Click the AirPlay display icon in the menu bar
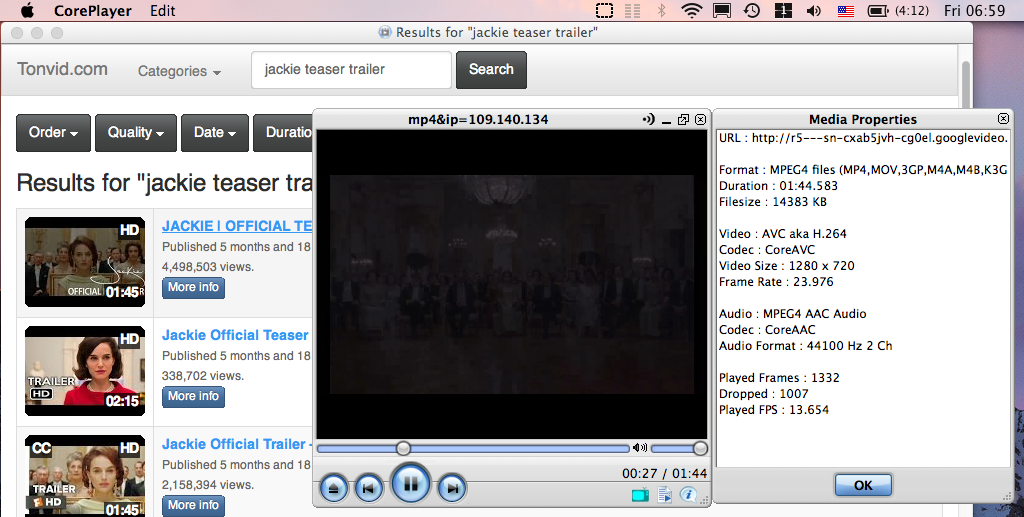Screen dimensions: 1024x517 [x=722, y=10]
